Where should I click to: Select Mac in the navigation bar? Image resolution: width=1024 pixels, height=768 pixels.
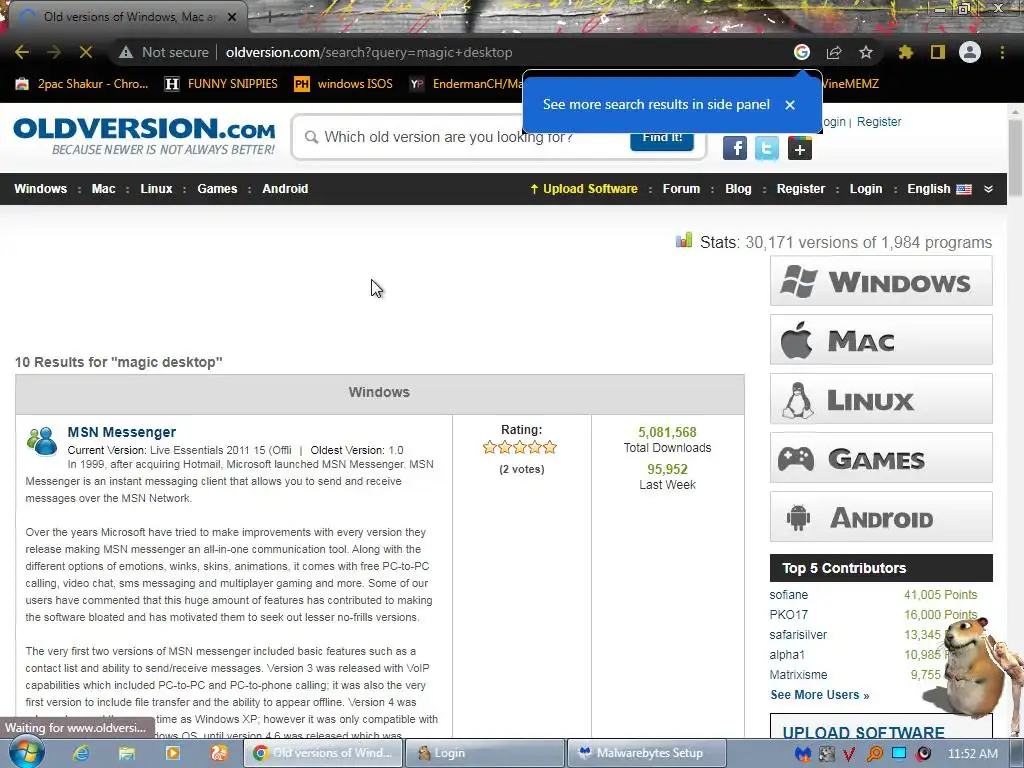(103, 189)
